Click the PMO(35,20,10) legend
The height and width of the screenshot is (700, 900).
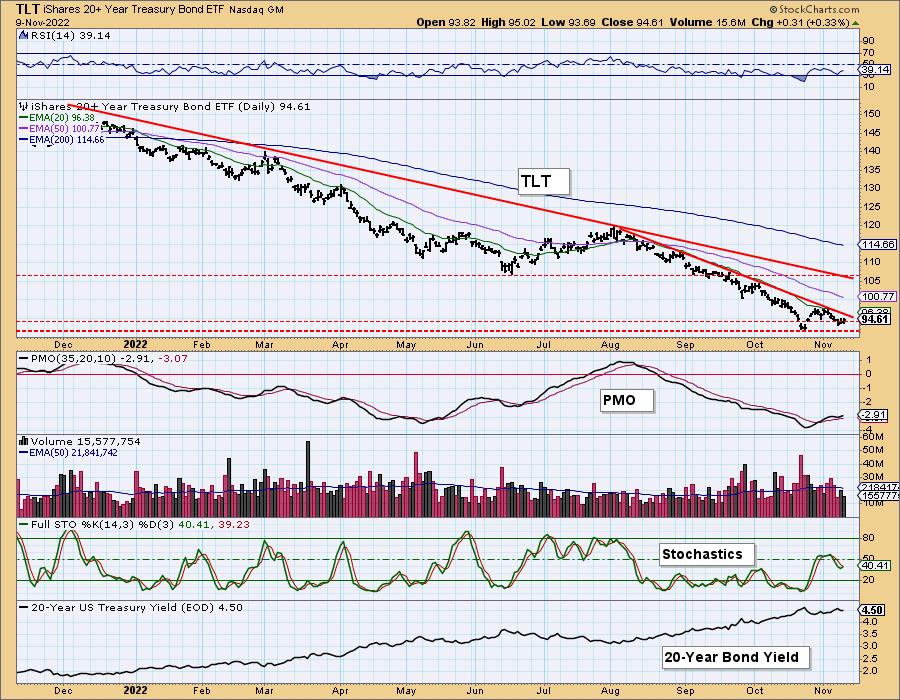[x=103, y=359]
